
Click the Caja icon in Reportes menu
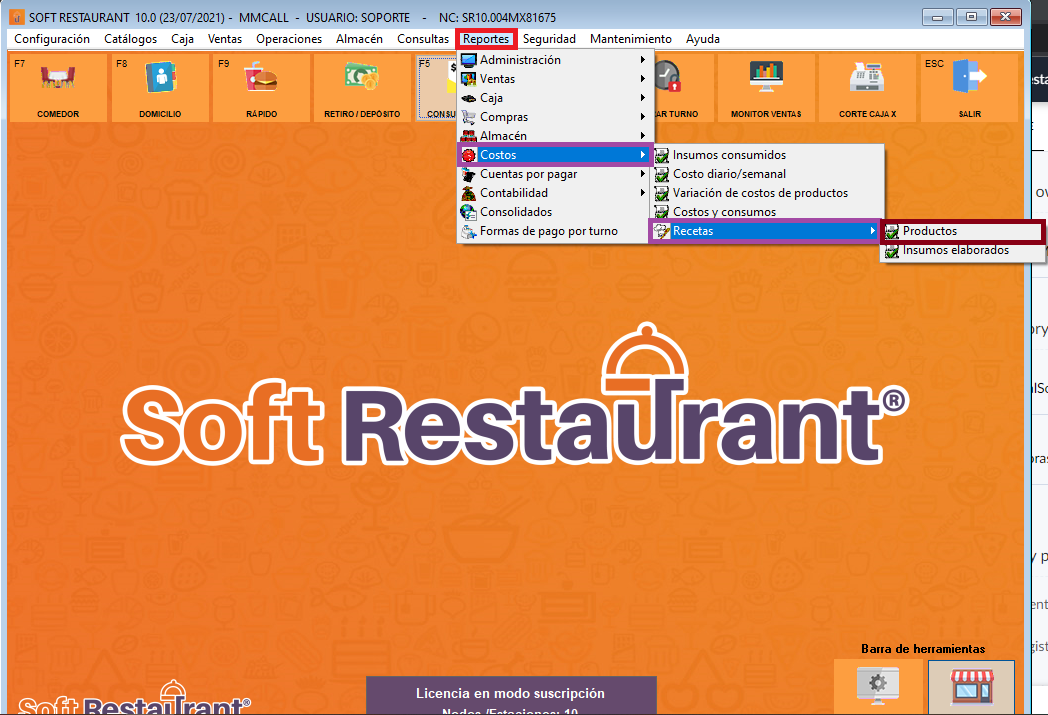[469, 98]
